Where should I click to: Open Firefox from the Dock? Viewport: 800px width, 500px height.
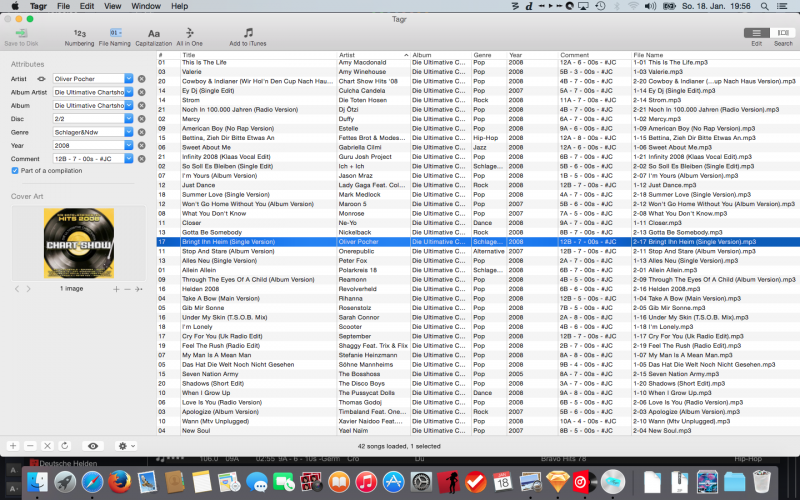click(119, 482)
